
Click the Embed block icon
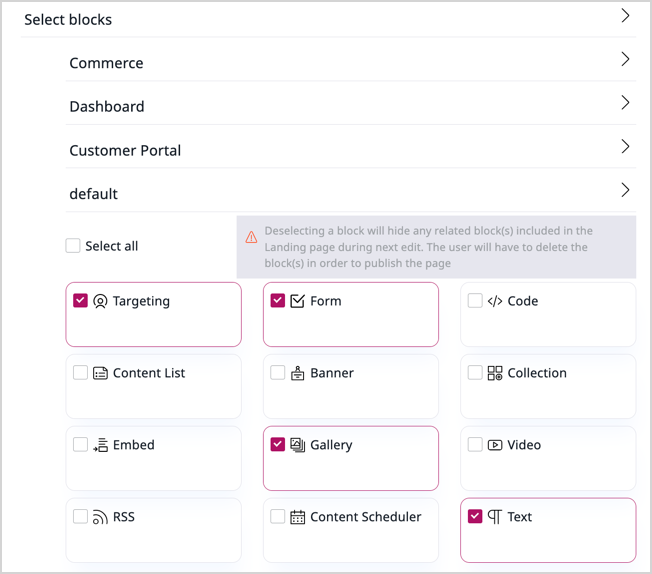100,445
